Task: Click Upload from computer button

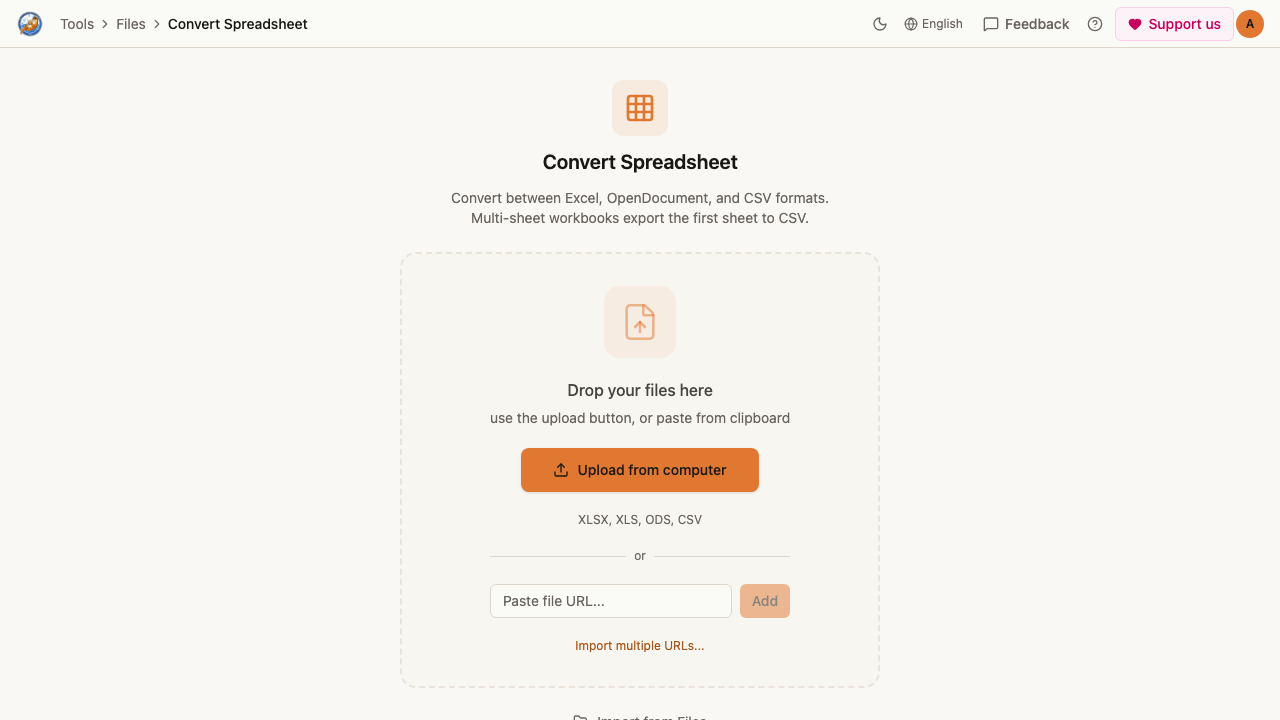Action: 640,470
